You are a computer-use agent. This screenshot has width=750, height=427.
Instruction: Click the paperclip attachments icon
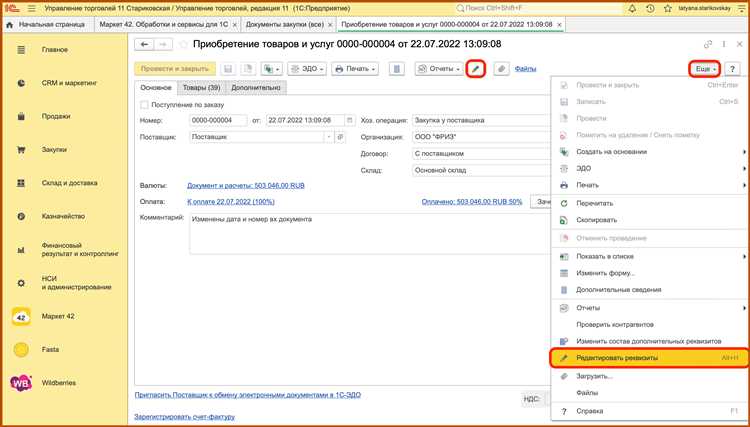pyautogui.click(x=501, y=69)
